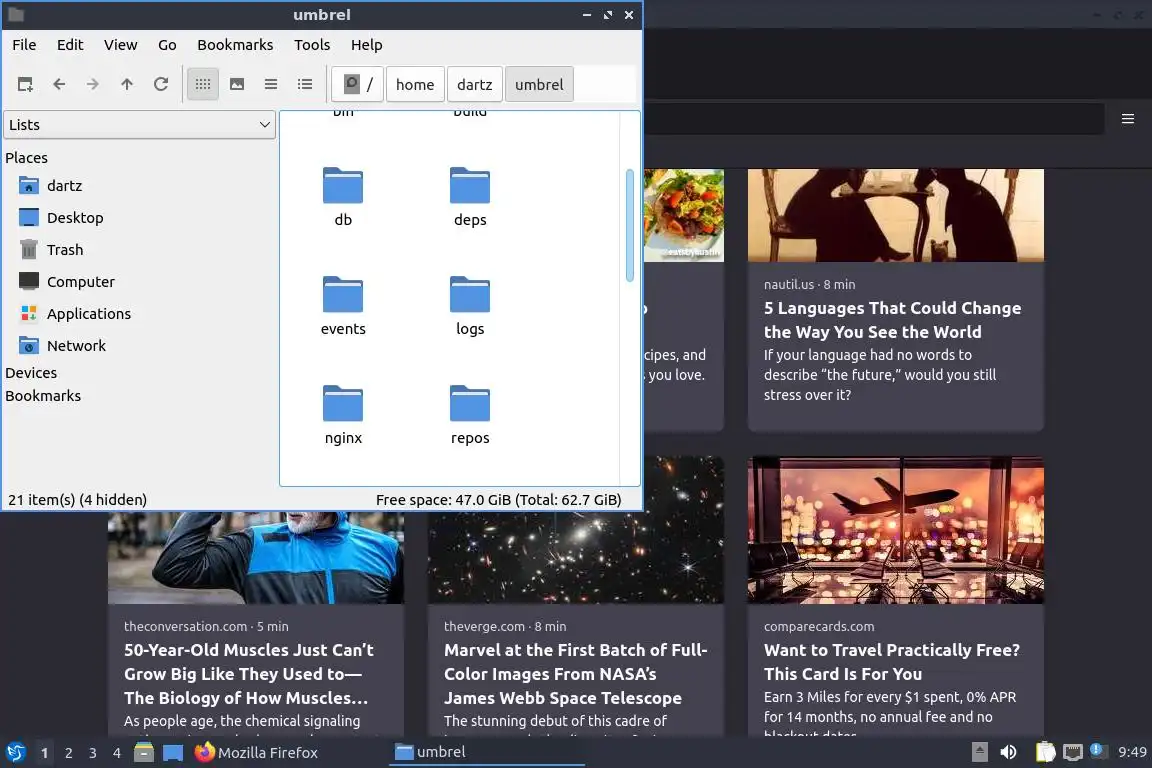Click the airplane sunset thumbnail
Image resolution: width=1152 pixels, height=768 pixels.
[x=896, y=530]
